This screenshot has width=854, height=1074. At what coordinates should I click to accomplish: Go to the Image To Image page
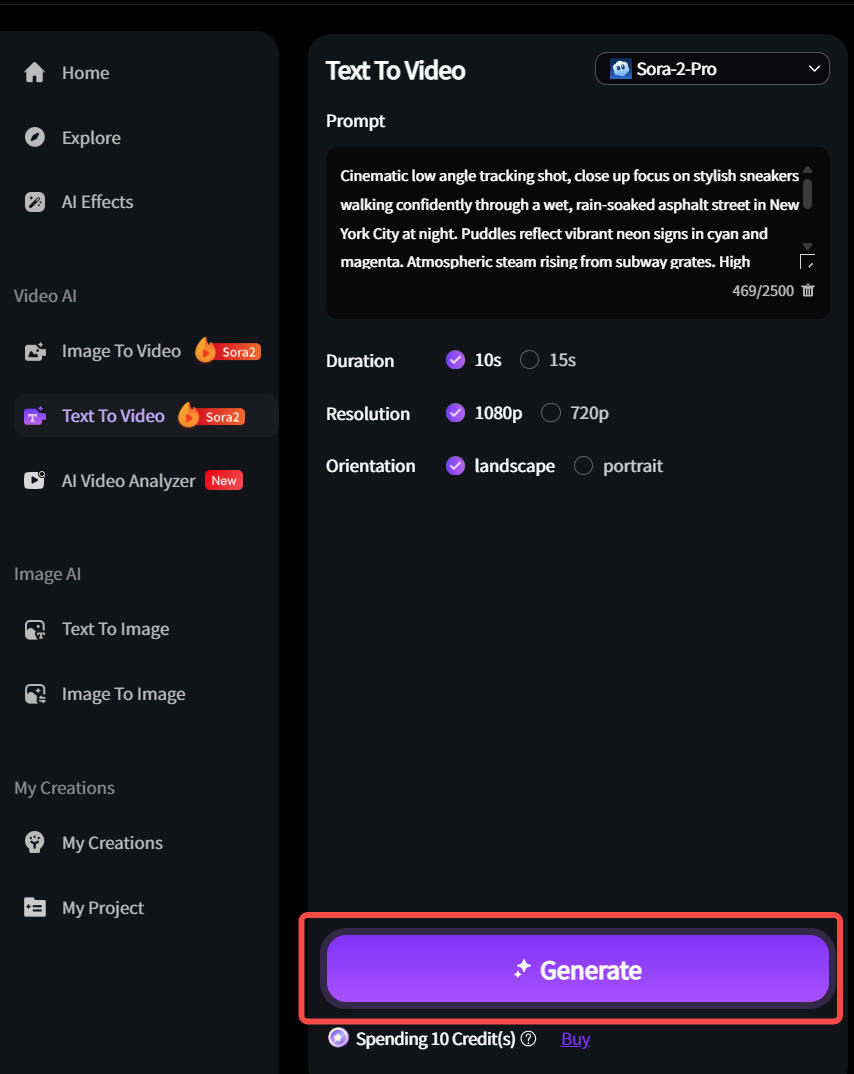(x=123, y=694)
